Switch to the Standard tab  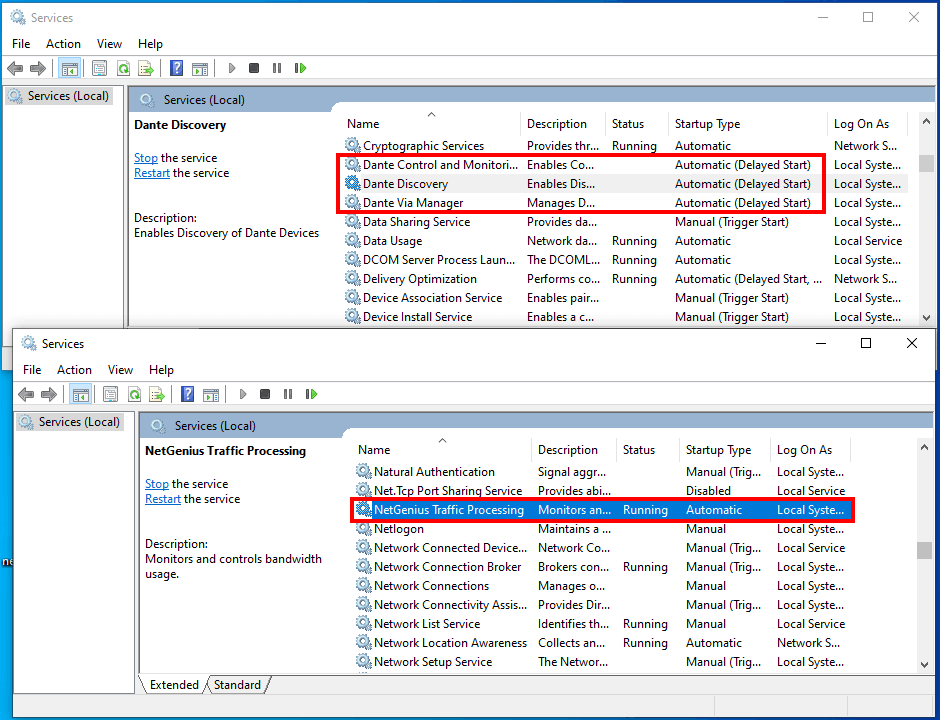click(x=237, y=685)
